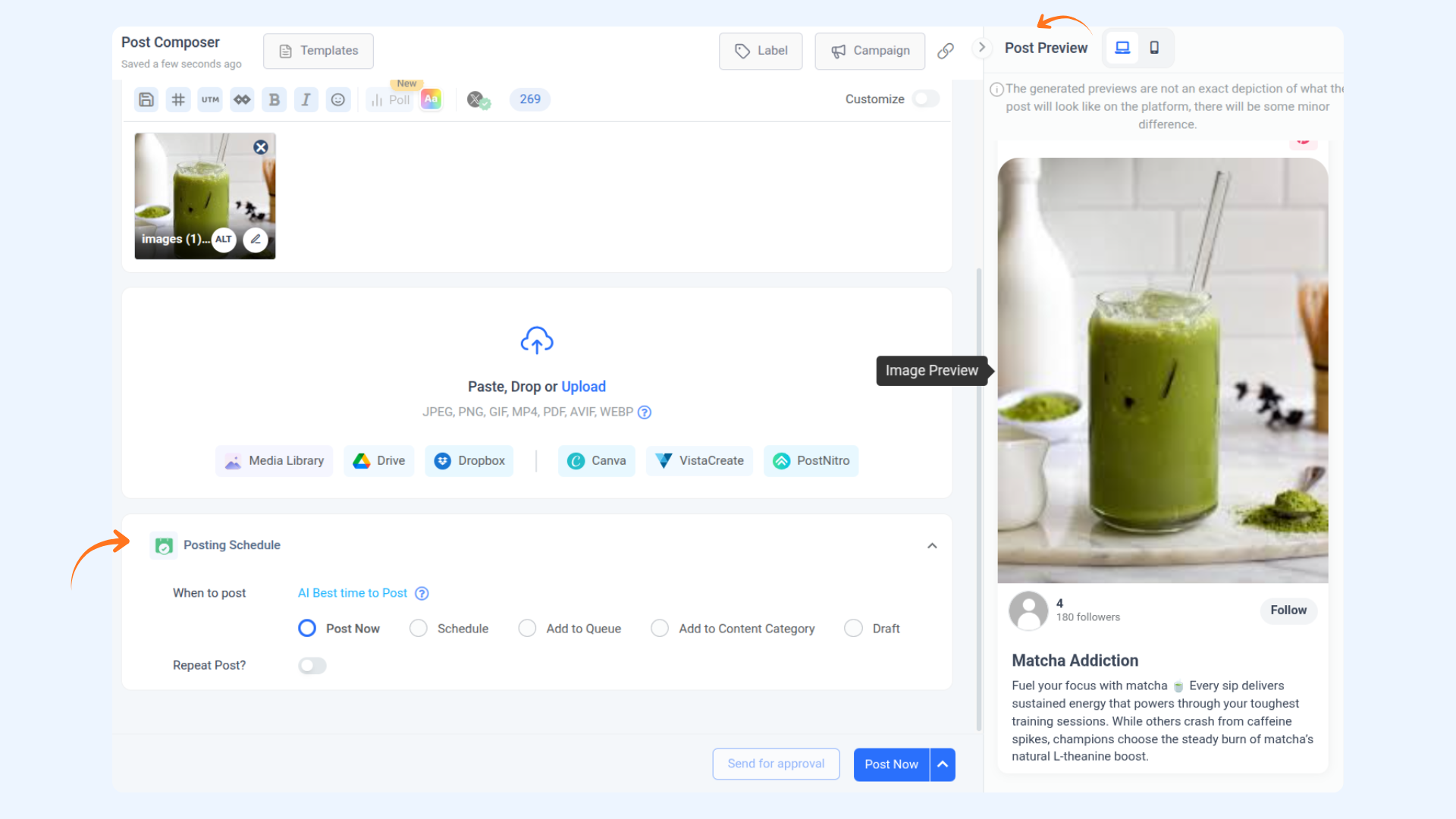Turn on Repeat Post switch

pos(312,665)
